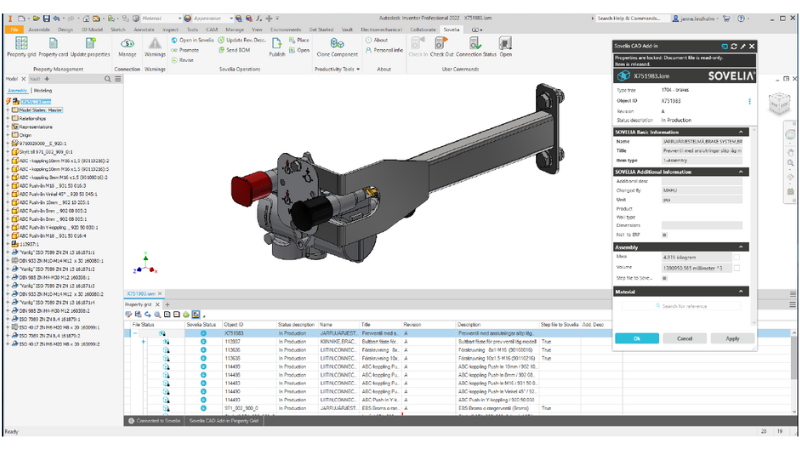Click the Cancel button in Sovelia panel
The height and width of the screenshot is (450, 800).
pyautogui.click(x=684, y=338)
